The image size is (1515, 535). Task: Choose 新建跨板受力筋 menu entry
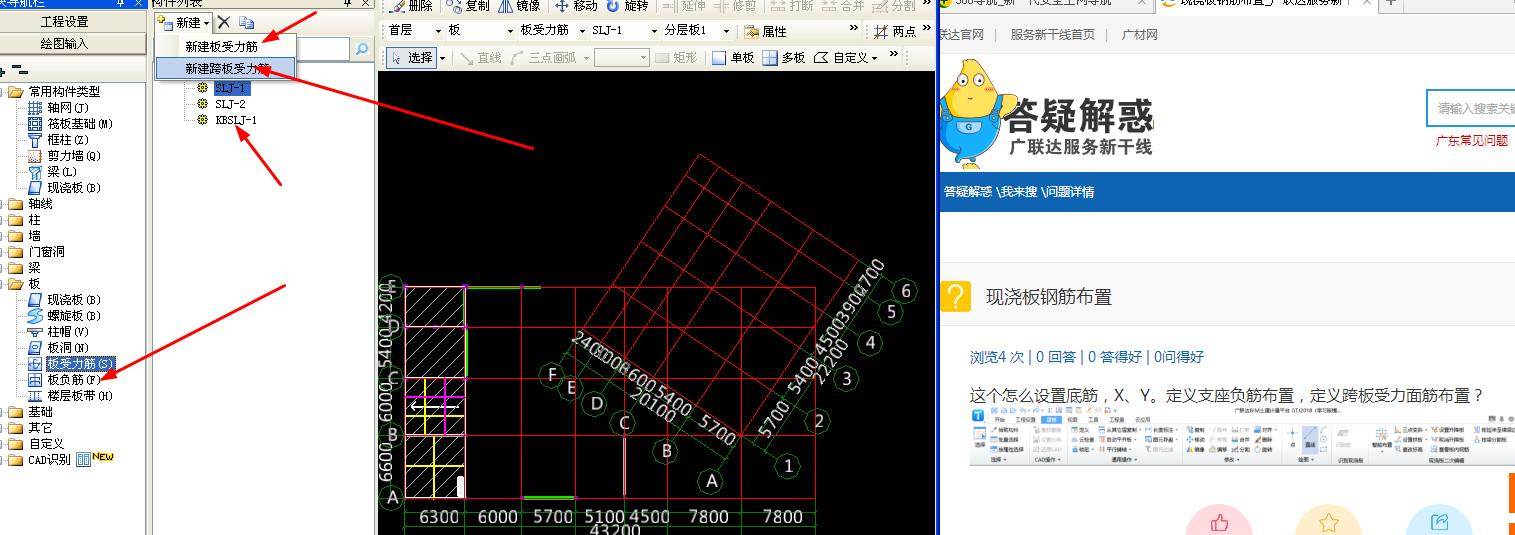[x=226, y=68]
